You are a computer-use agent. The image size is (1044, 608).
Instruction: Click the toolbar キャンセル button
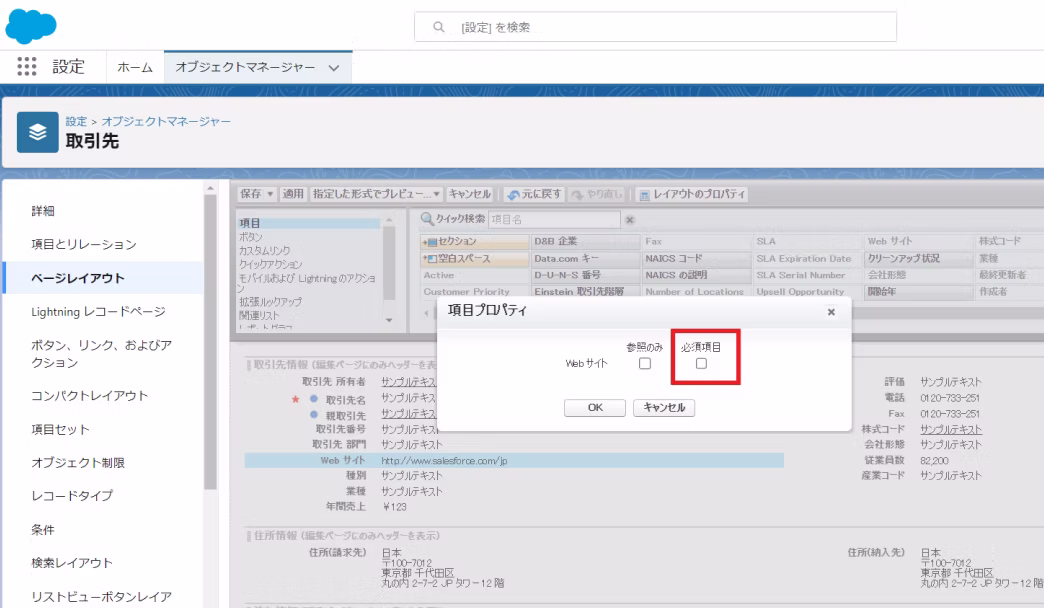pyautogui.click(x=469, y=194)
